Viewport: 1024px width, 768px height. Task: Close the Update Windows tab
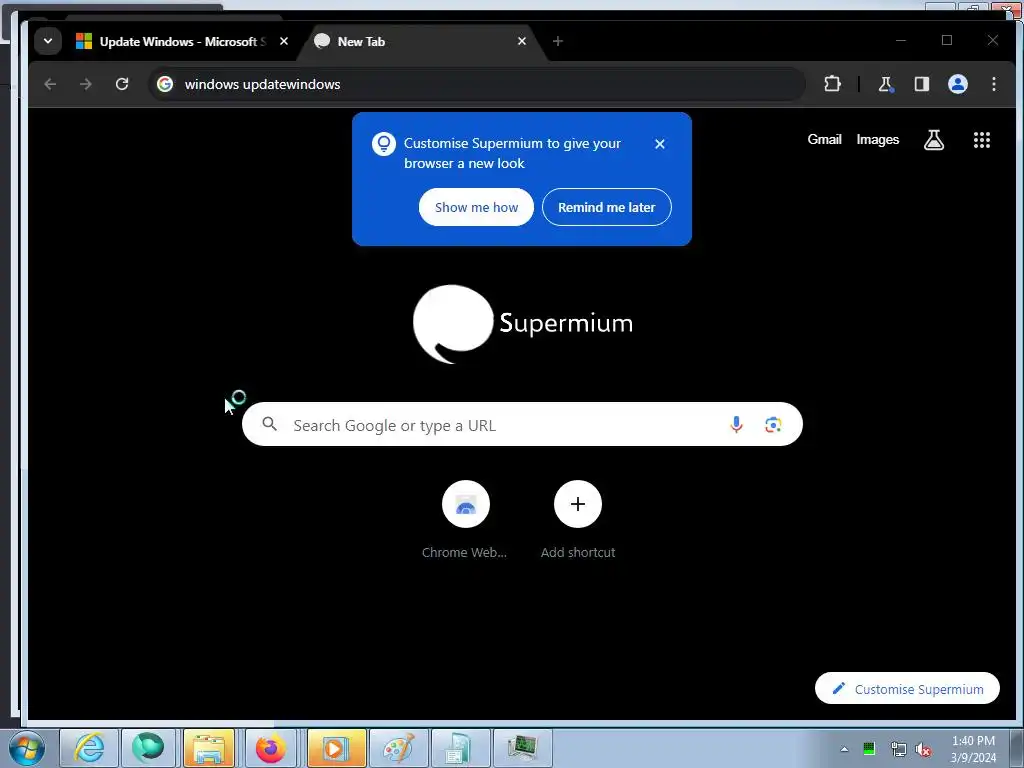tap(284, 41)
